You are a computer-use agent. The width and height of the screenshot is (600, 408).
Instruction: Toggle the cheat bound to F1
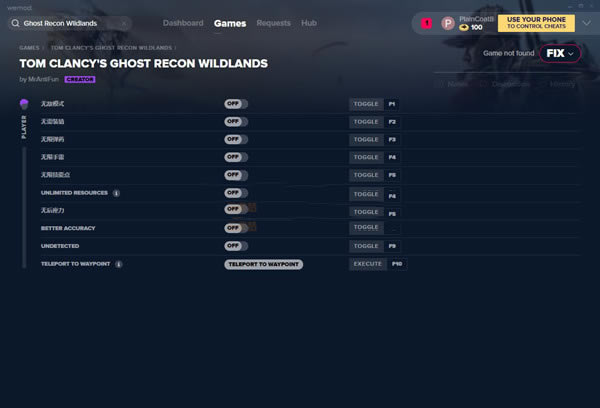(x=236, y=104)
